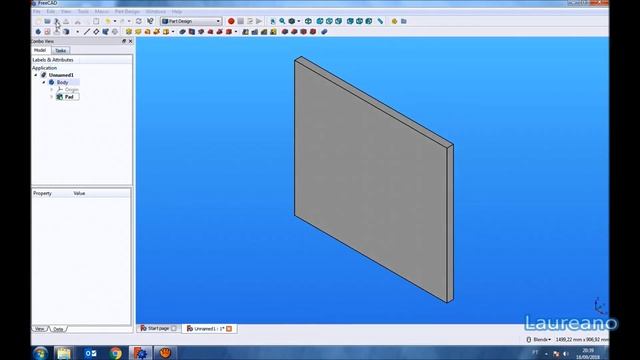Click the Hole feature icon
Screen dimensions: 640x360
tap(191, 32)
